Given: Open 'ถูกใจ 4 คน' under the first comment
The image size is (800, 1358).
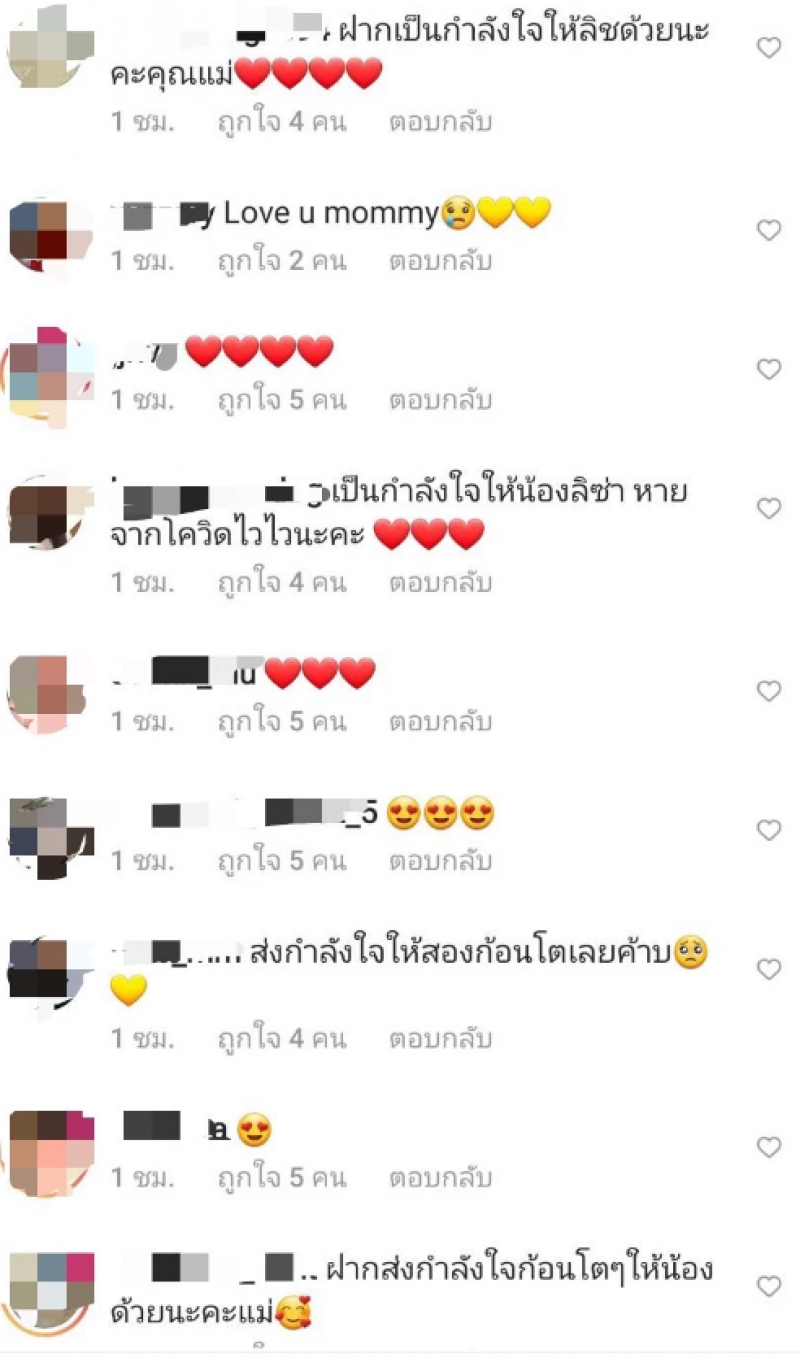Looking at the screenshot, I should click(282, 123).
